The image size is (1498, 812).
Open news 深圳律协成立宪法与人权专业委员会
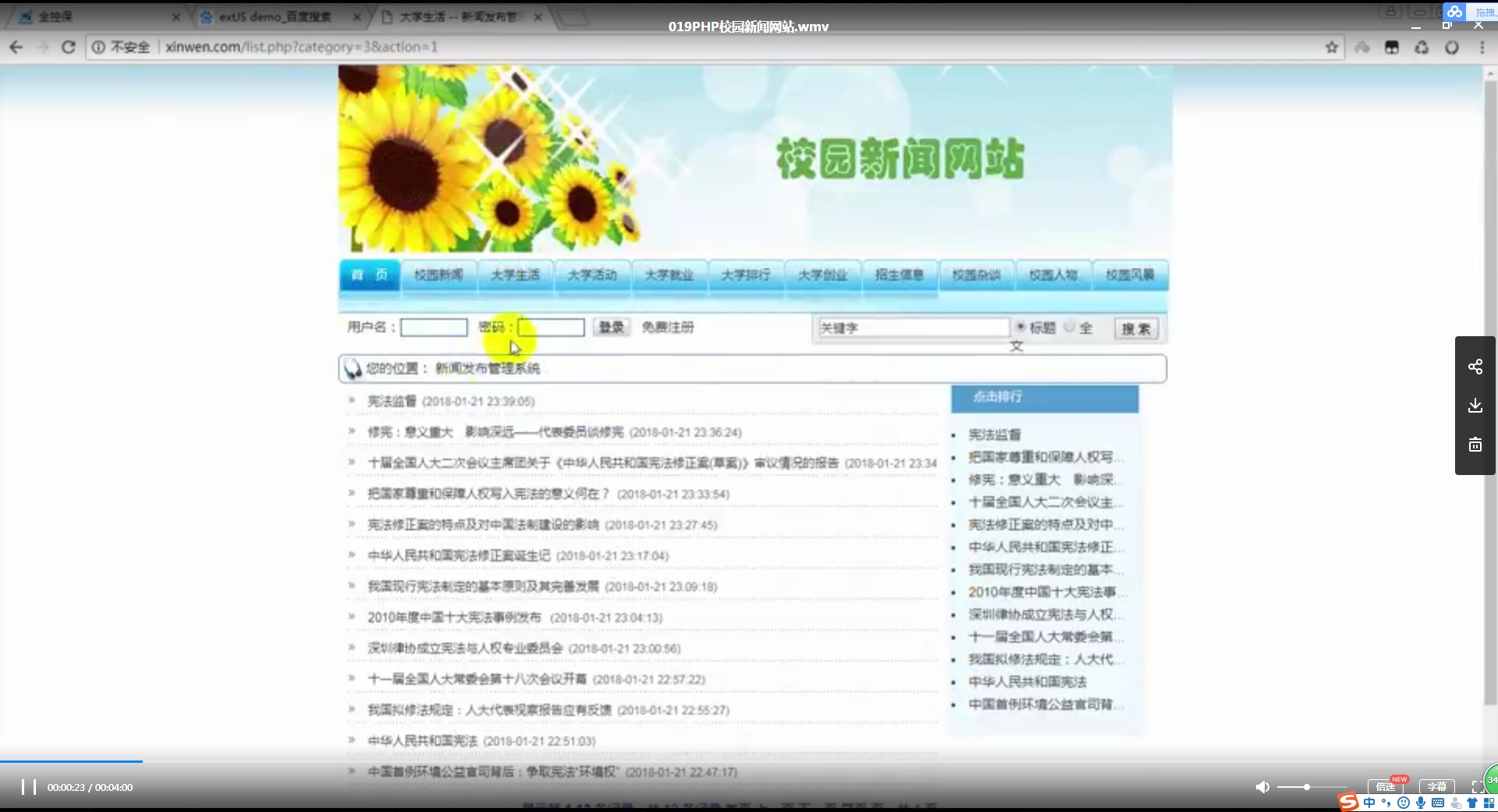465,648
